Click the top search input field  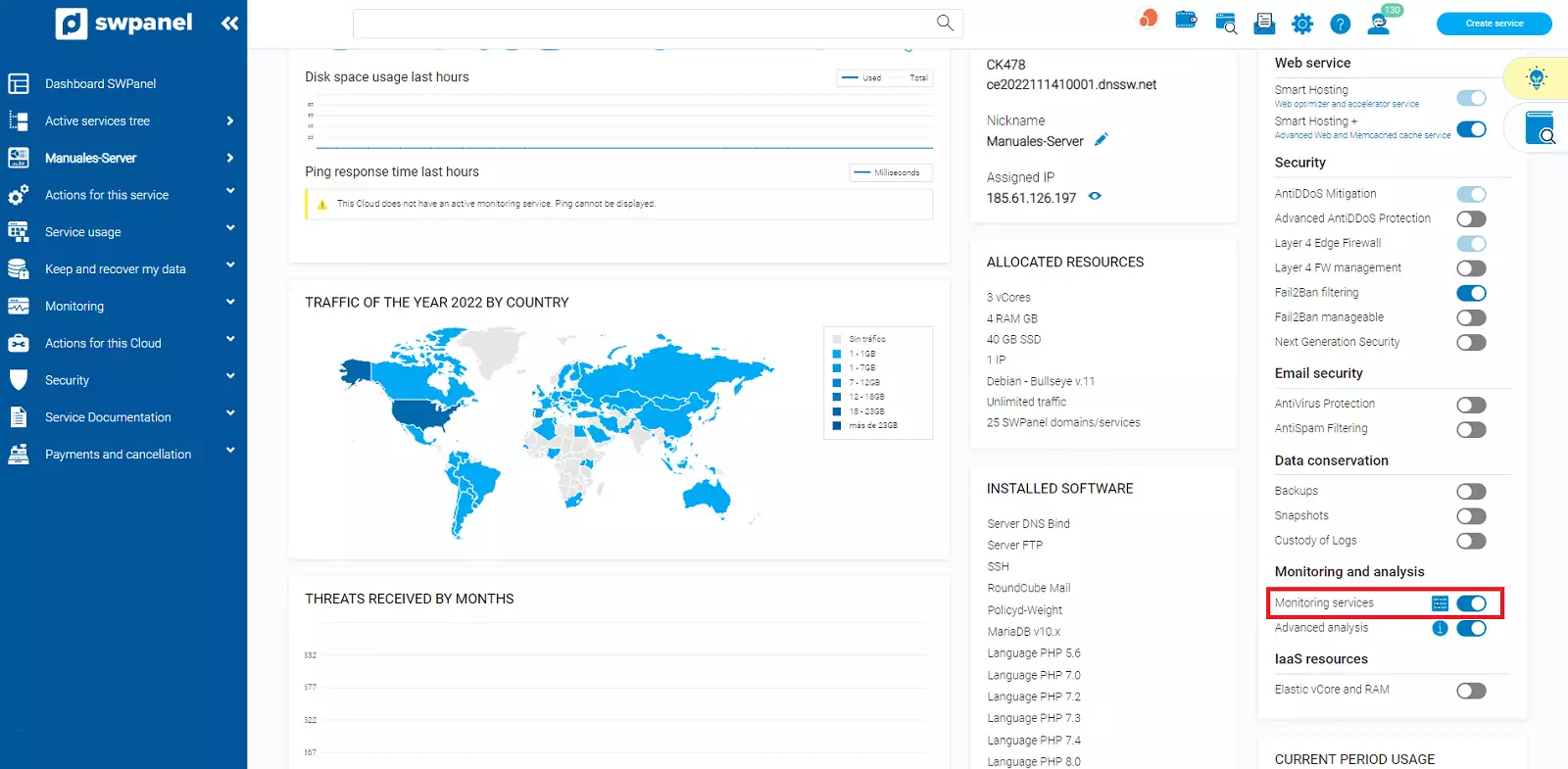642,23
